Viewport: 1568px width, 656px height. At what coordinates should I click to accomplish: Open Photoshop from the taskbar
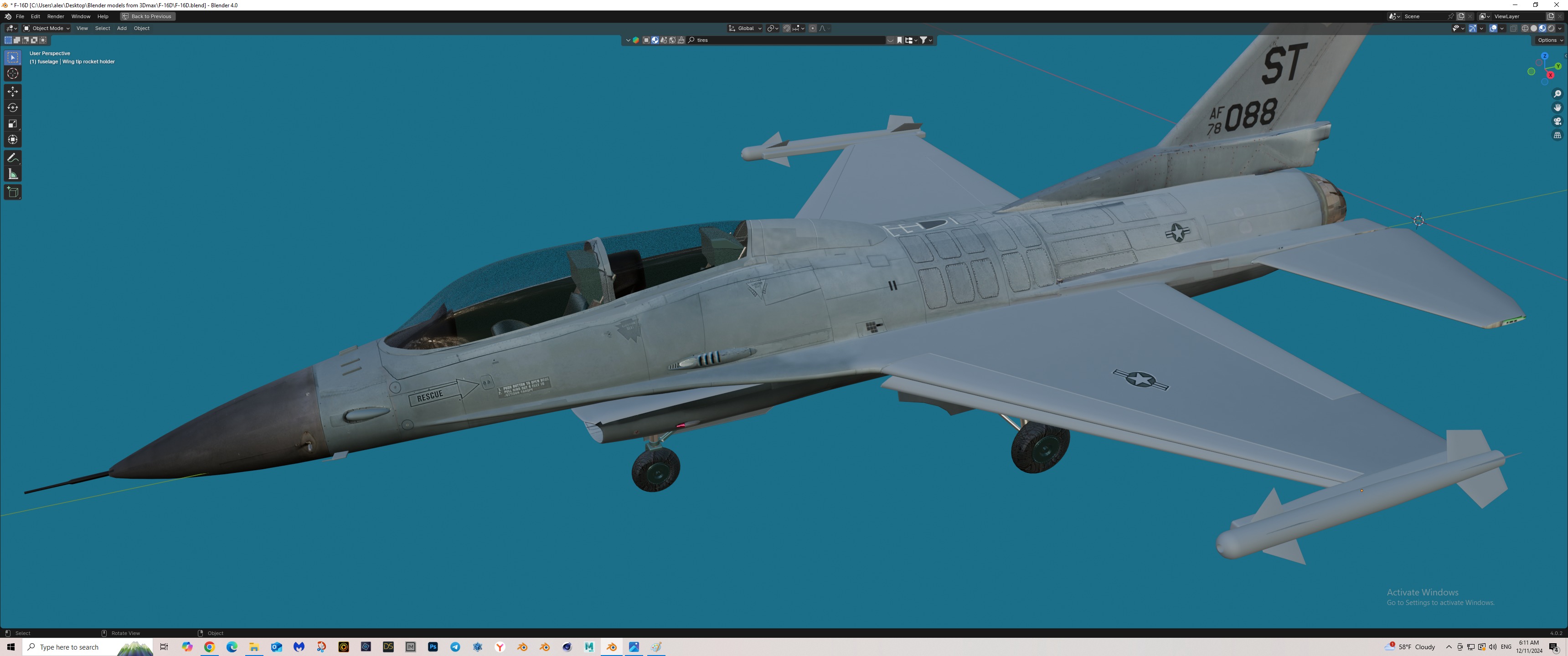[433, 647]
